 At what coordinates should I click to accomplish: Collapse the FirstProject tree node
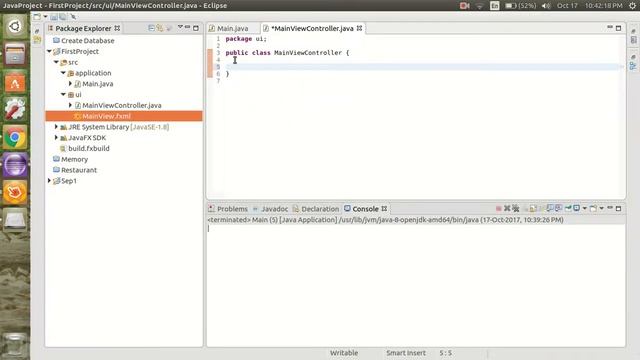coord(49,51)
